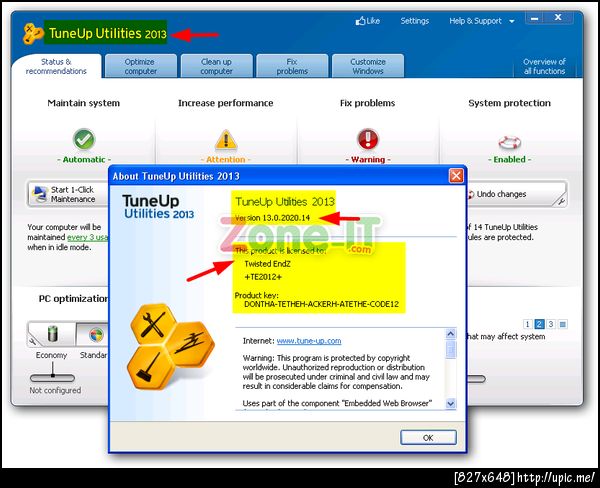Click the Undo changes button
Screen dimensions: 600x488
516,194
